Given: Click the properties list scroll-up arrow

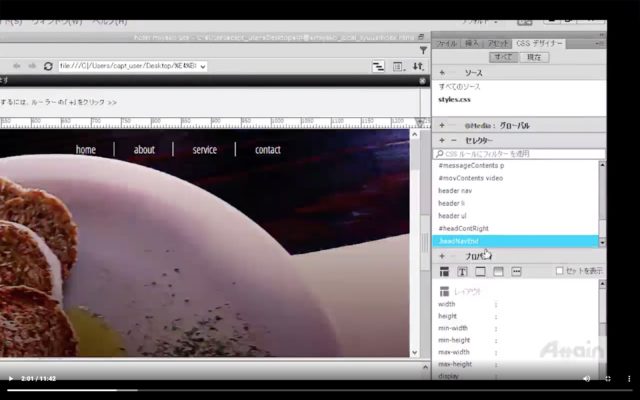Looking at the screenshot, I should click(x=602, y=284).
